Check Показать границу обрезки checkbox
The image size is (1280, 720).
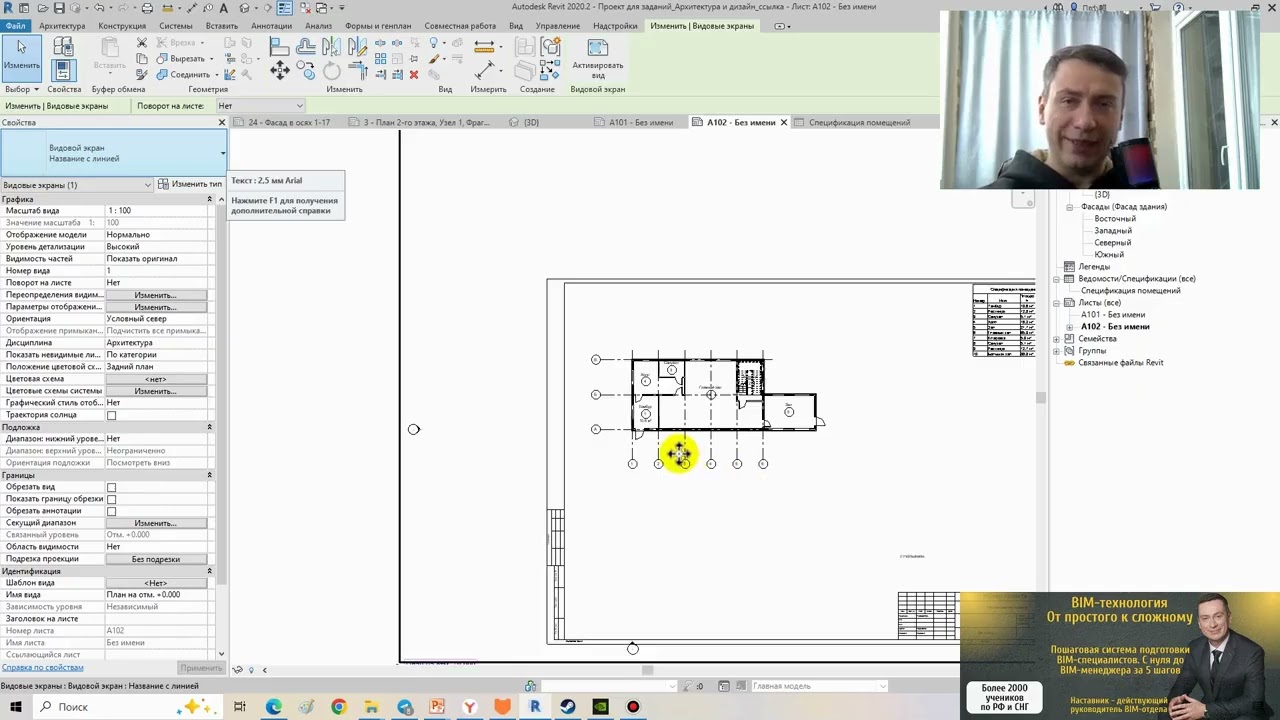(x=111, y=499)
